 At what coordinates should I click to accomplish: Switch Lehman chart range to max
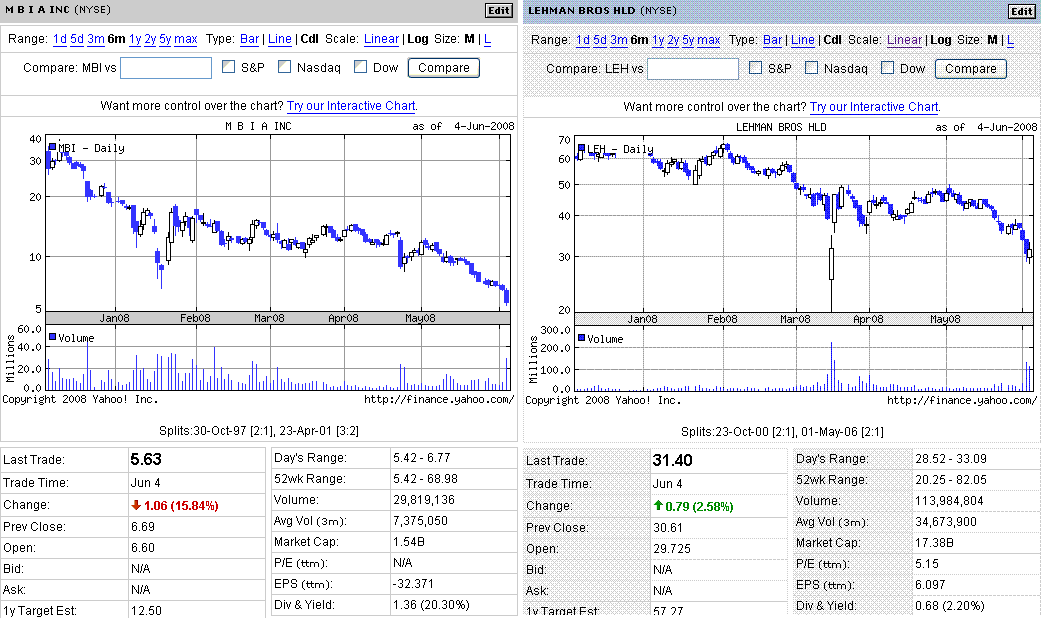(x=708, y=40)
